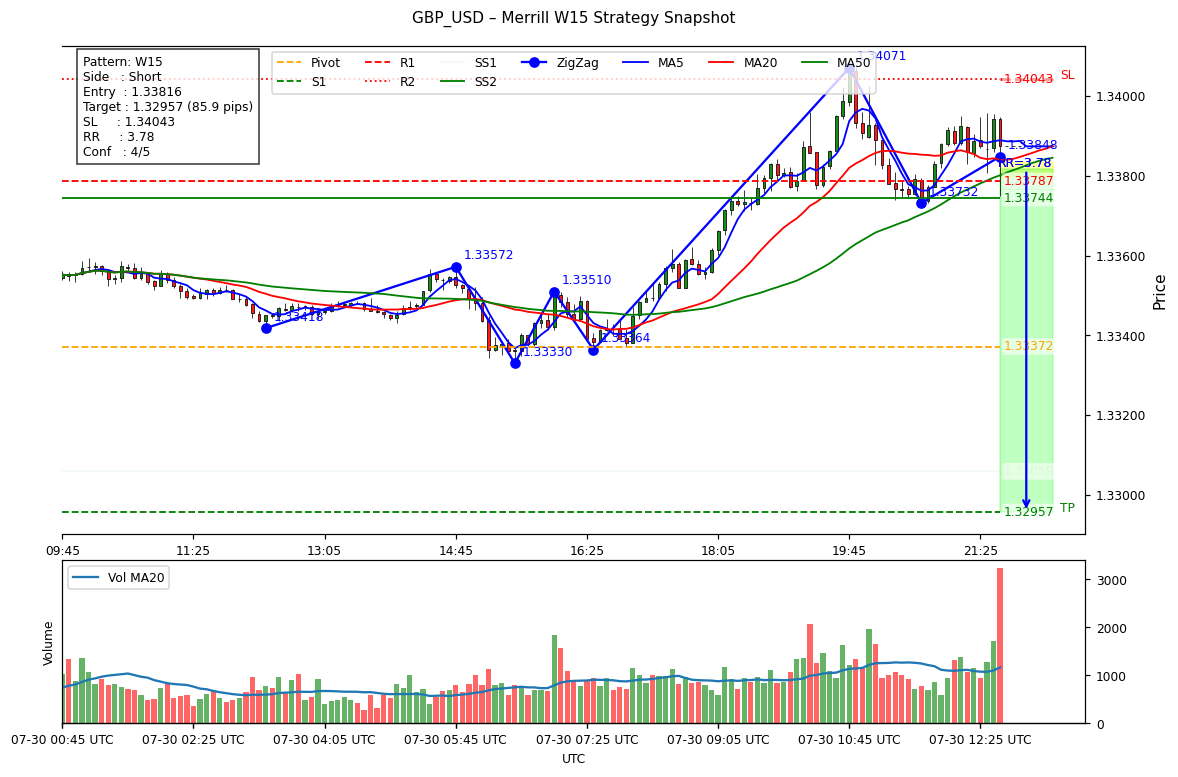This screenshot has width=1178, height=777.
Task: Click the ZigZag point labeled 1.33510
Action: tap(554, 292)
